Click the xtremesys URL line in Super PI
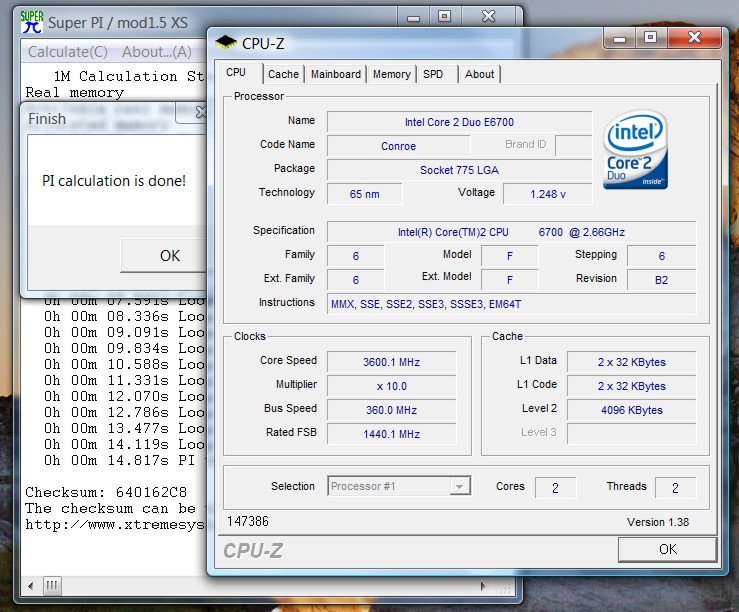The image size is (739, 612). (x=115, y=524)
